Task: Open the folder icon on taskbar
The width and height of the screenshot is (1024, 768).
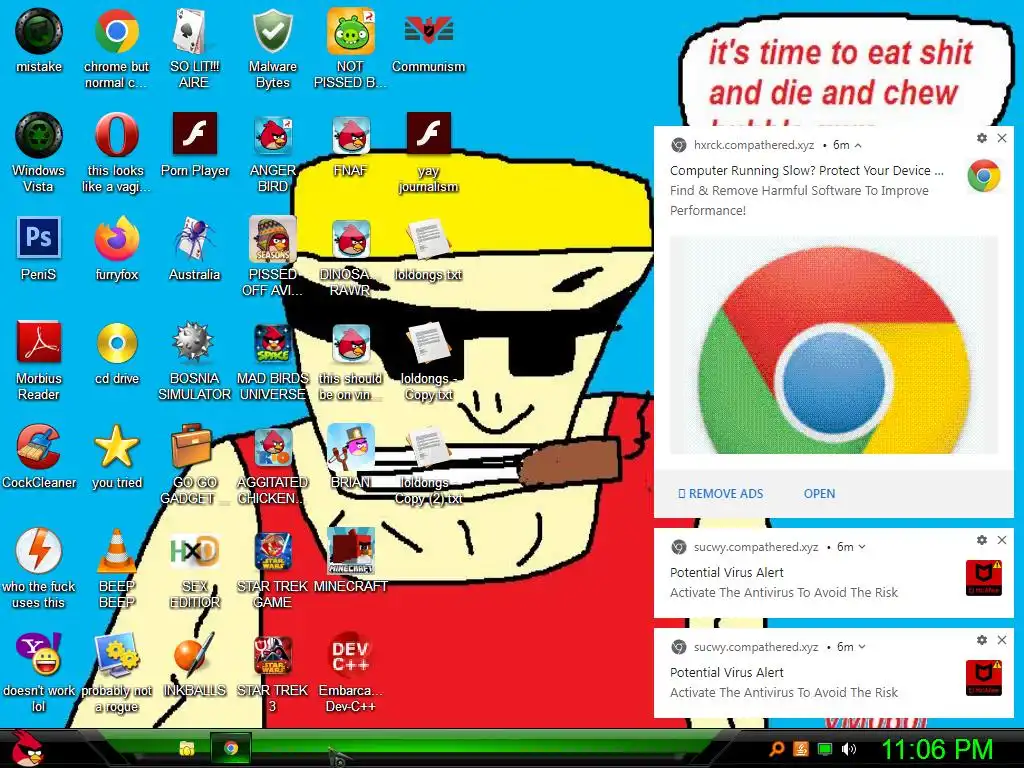Action: tap(187, 748)
